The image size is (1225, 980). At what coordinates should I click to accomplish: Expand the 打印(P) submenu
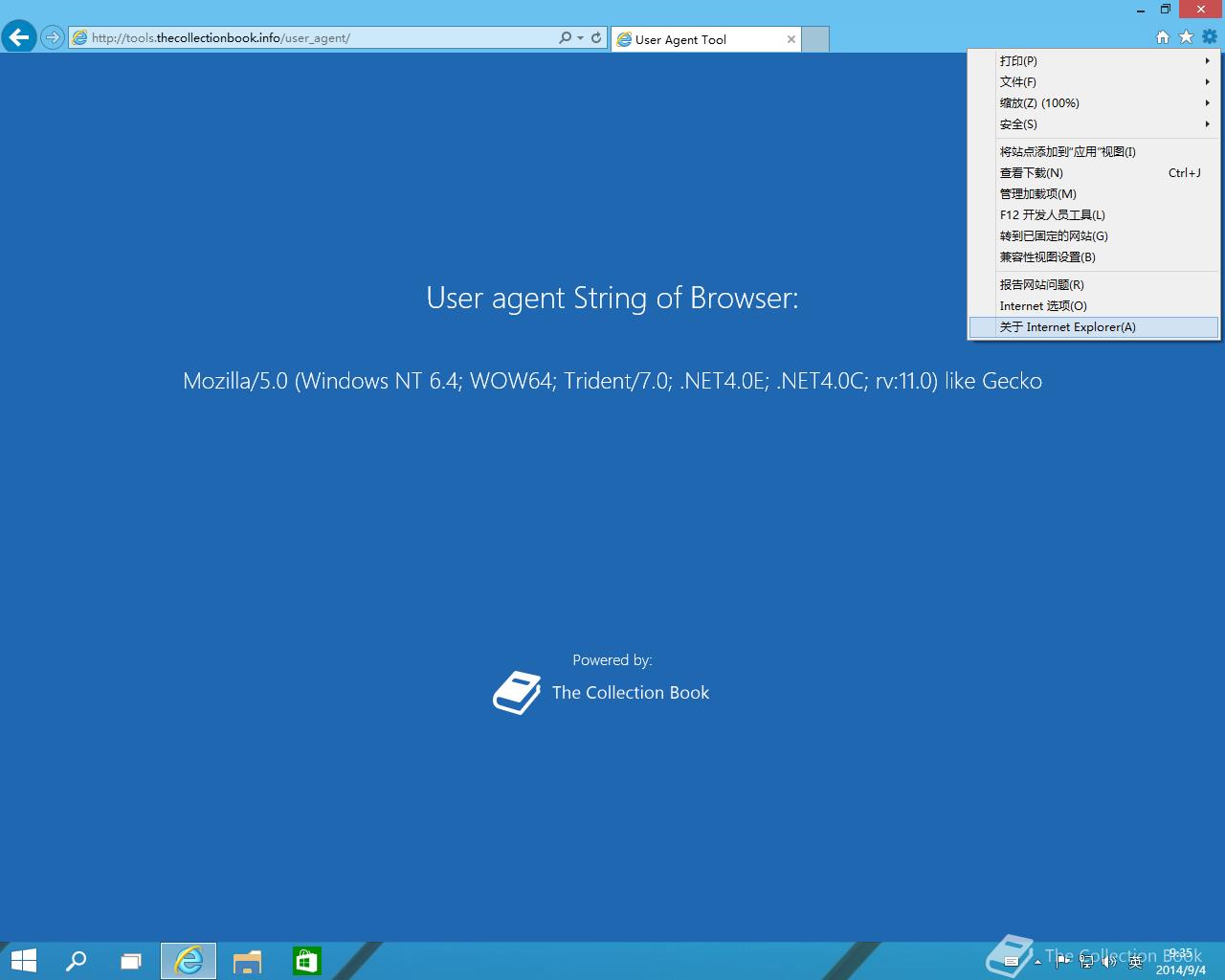point(1094,60)
